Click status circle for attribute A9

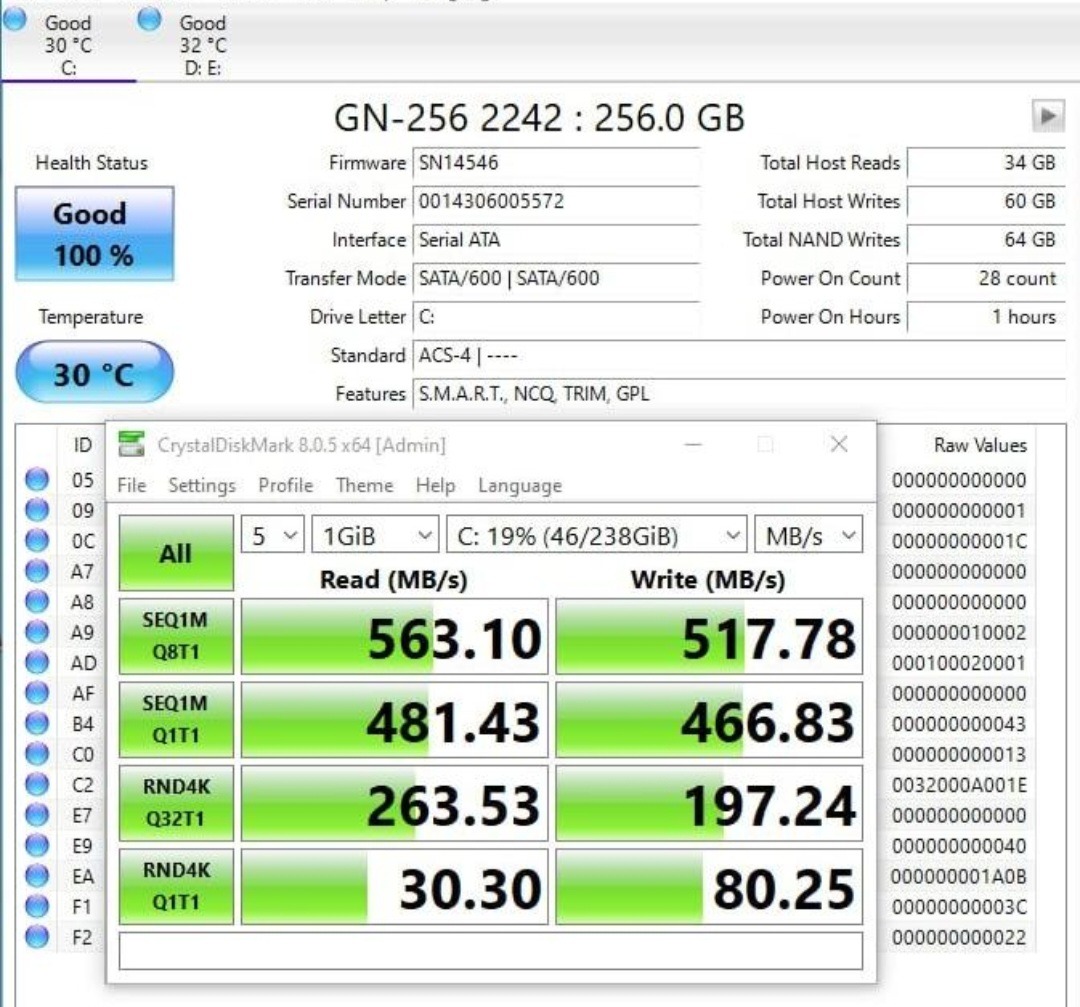coord(37,631)
